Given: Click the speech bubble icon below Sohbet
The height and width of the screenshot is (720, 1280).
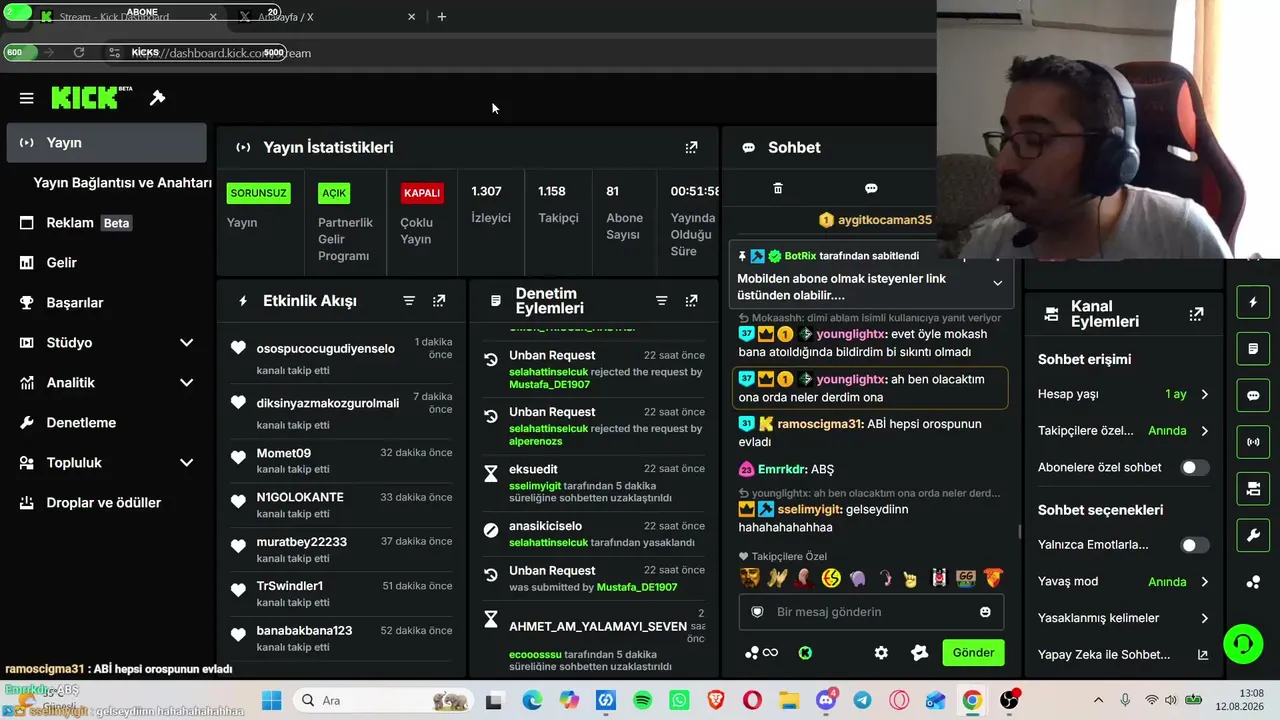Looking at the screenshot, I should (871, 188).
